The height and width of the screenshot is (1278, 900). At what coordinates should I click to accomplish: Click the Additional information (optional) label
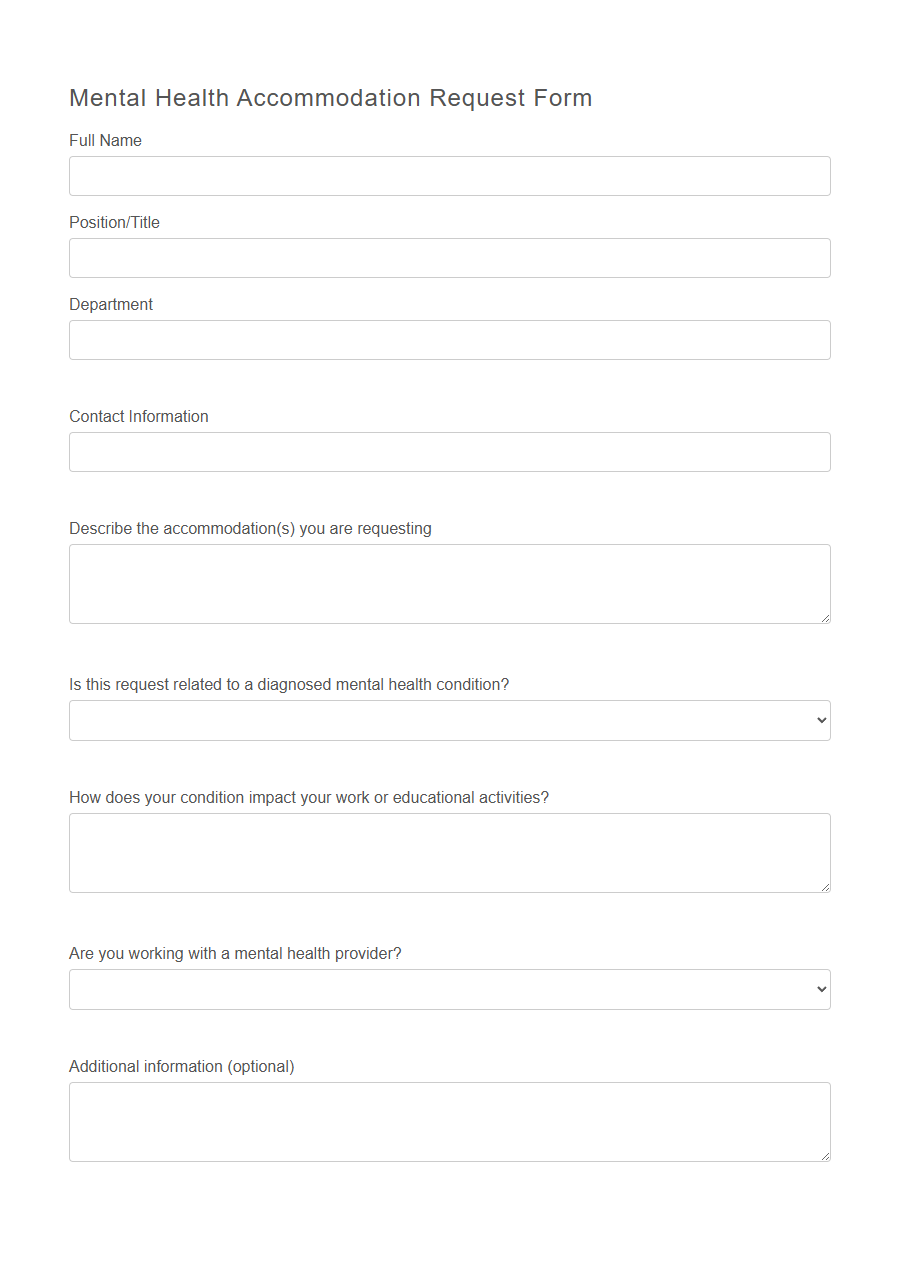tap(181, 1066)
